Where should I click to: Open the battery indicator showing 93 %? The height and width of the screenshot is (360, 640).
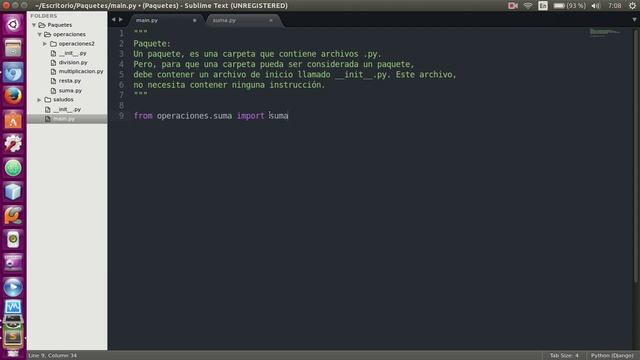569,6
